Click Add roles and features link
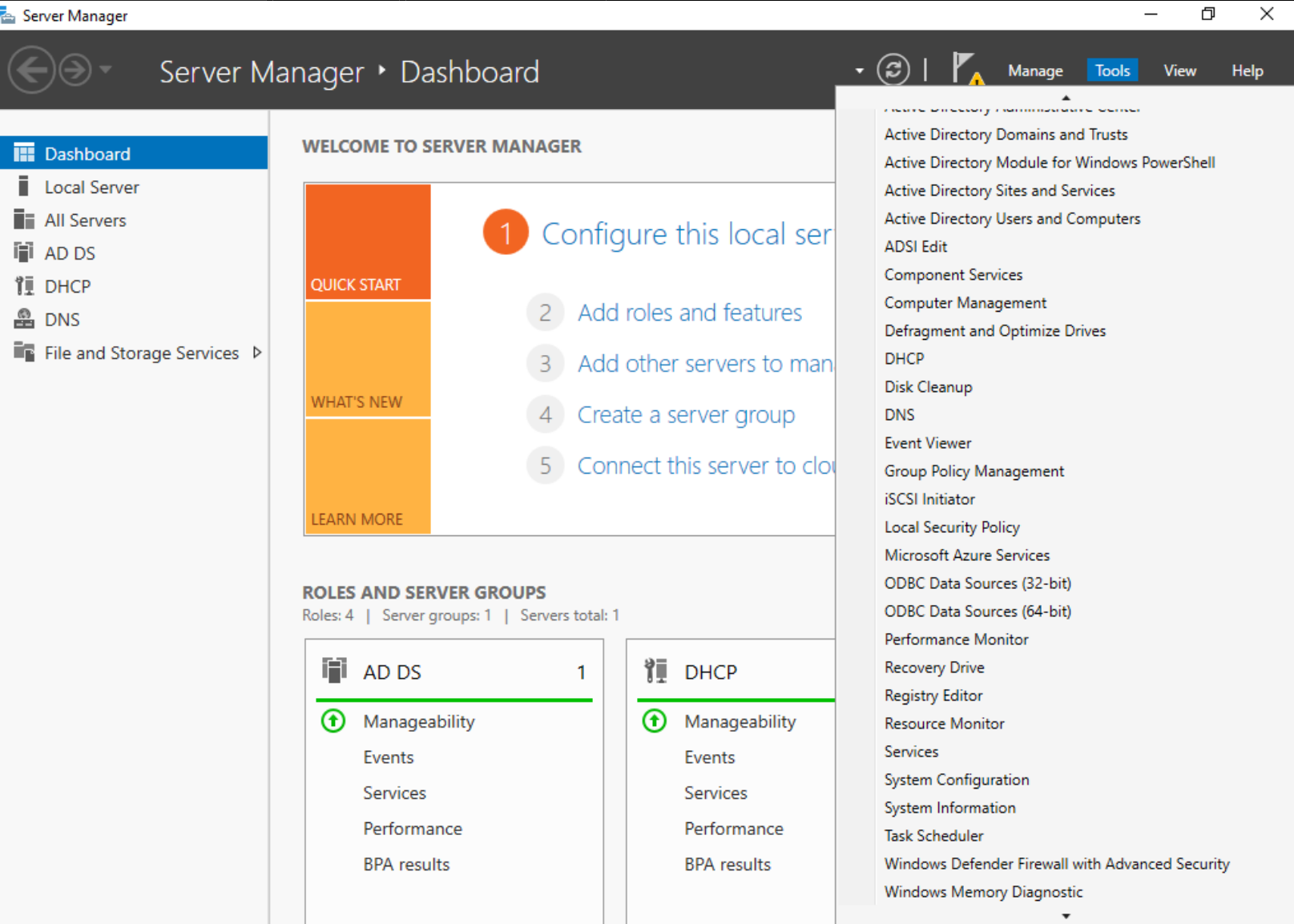Viewport: 1294px width, 924px height. (x=689, y=313)
